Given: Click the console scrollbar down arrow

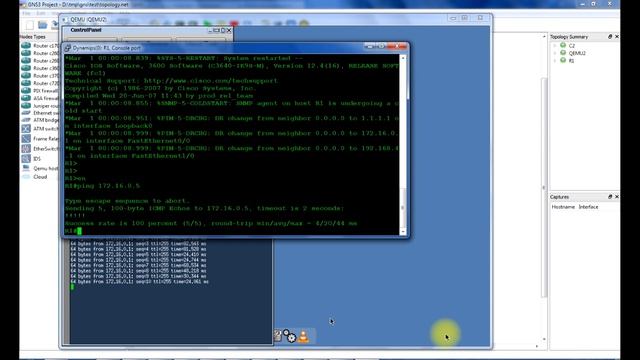Looking at the screenshot, I should [403, 232].
